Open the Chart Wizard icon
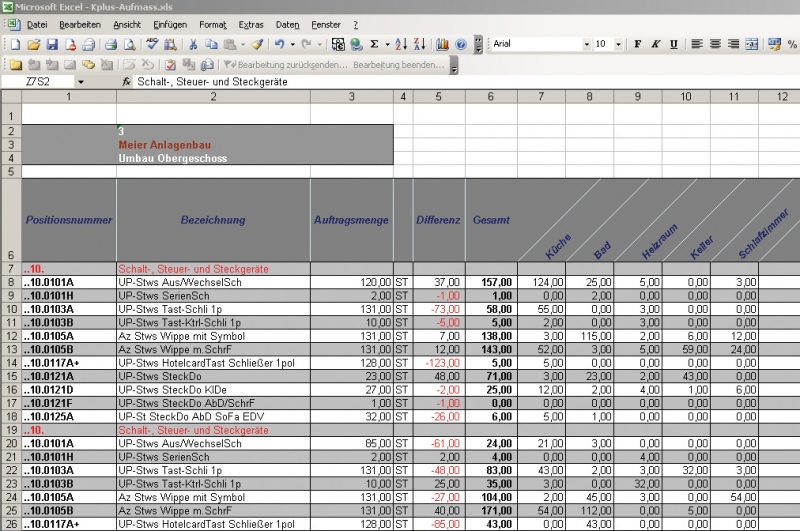Screen dimensions: 800x531 point(443,45)
